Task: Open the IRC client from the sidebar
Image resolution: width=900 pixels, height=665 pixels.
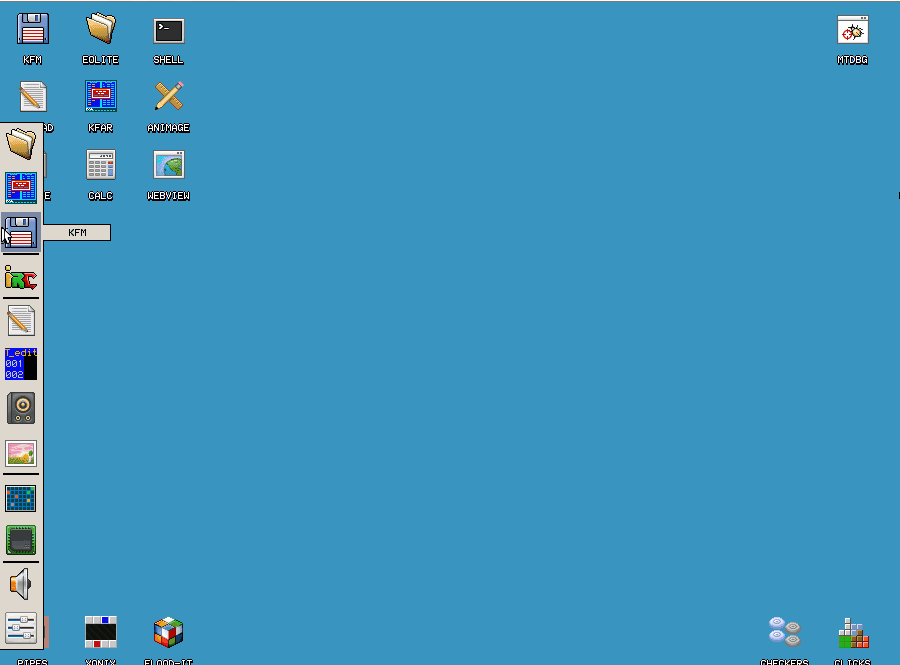Action: pos(21,279)
